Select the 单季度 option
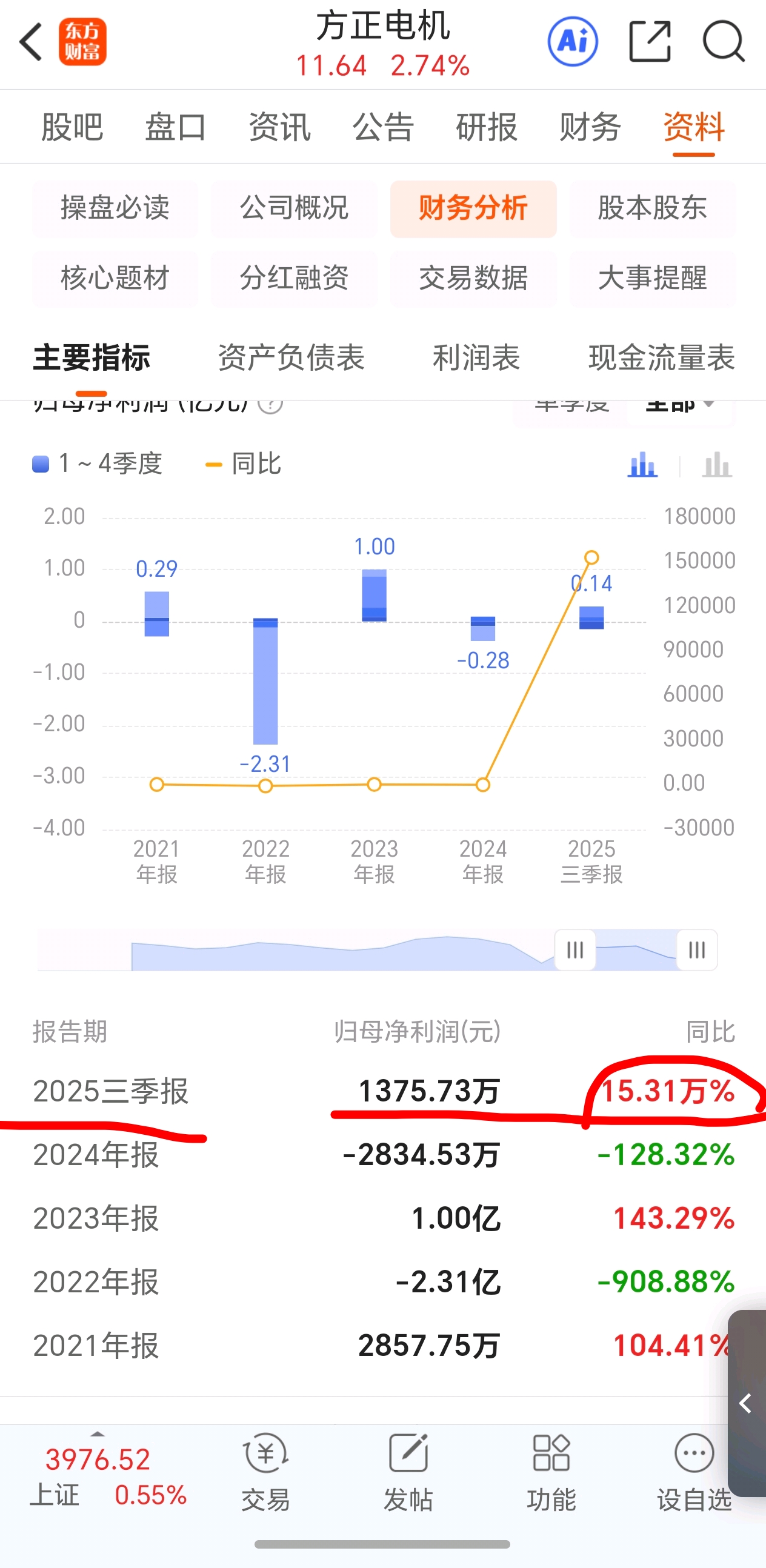 point(571,405)
